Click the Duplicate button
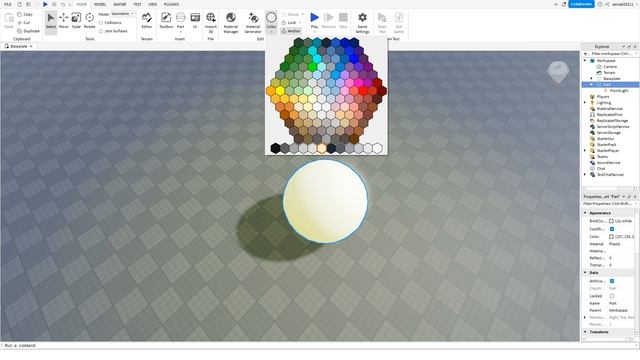 pos(29,31)
